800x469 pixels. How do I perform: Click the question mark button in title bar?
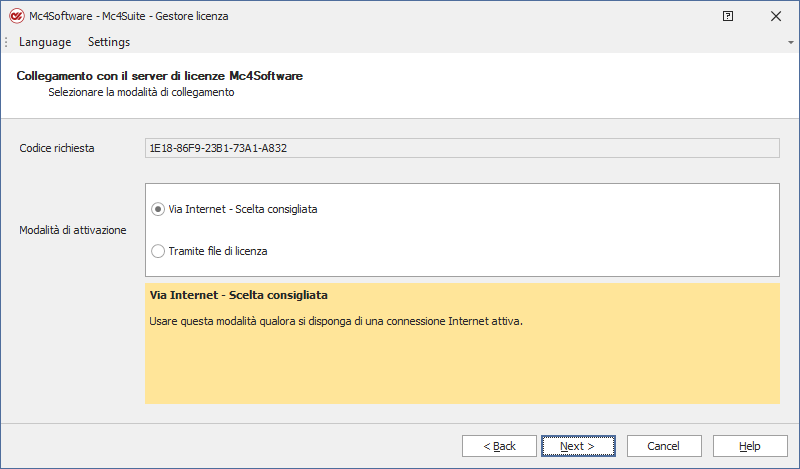tap(728, 16)
